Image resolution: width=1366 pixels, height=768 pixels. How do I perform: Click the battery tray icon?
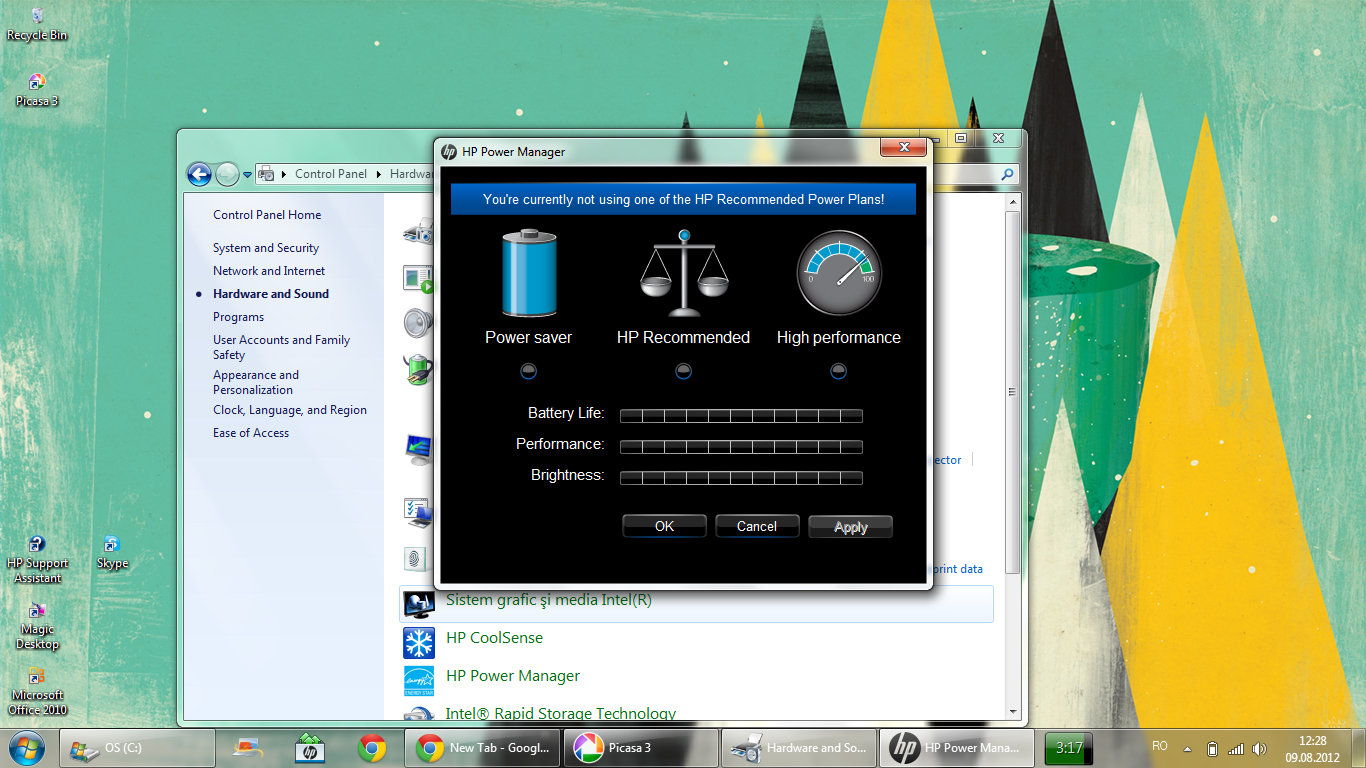click(x=1213, y=748)
